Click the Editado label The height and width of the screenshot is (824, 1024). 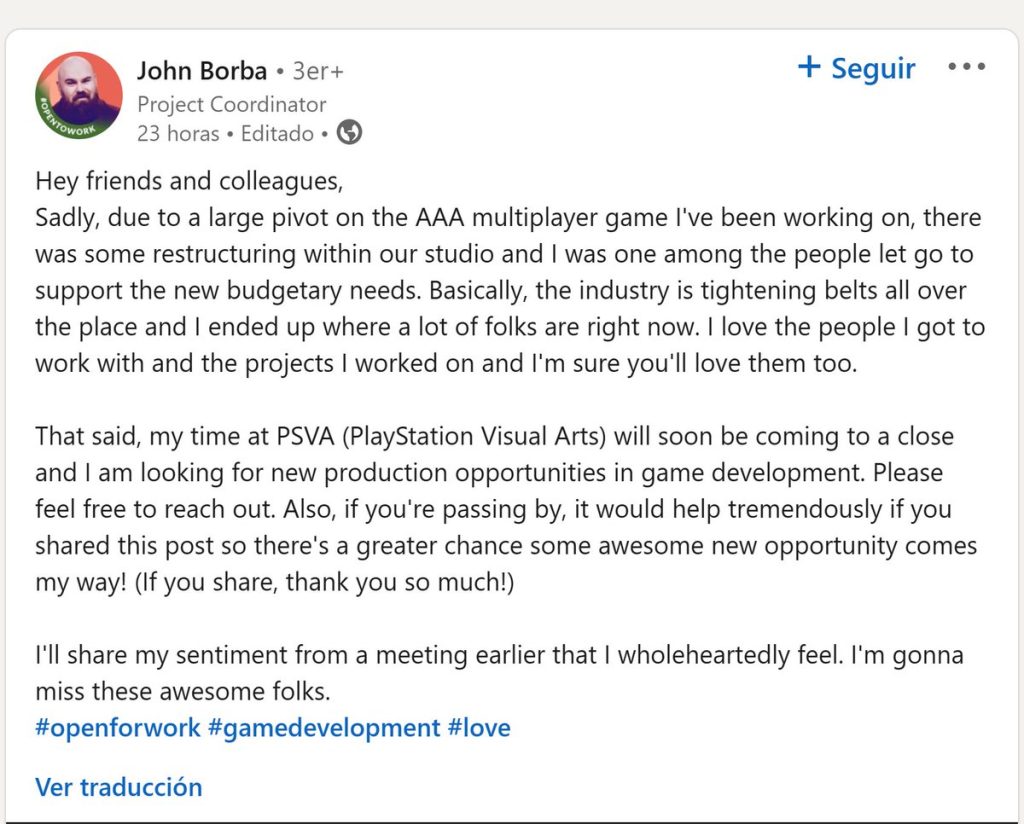pyautogui.click(x=277, y=133)
